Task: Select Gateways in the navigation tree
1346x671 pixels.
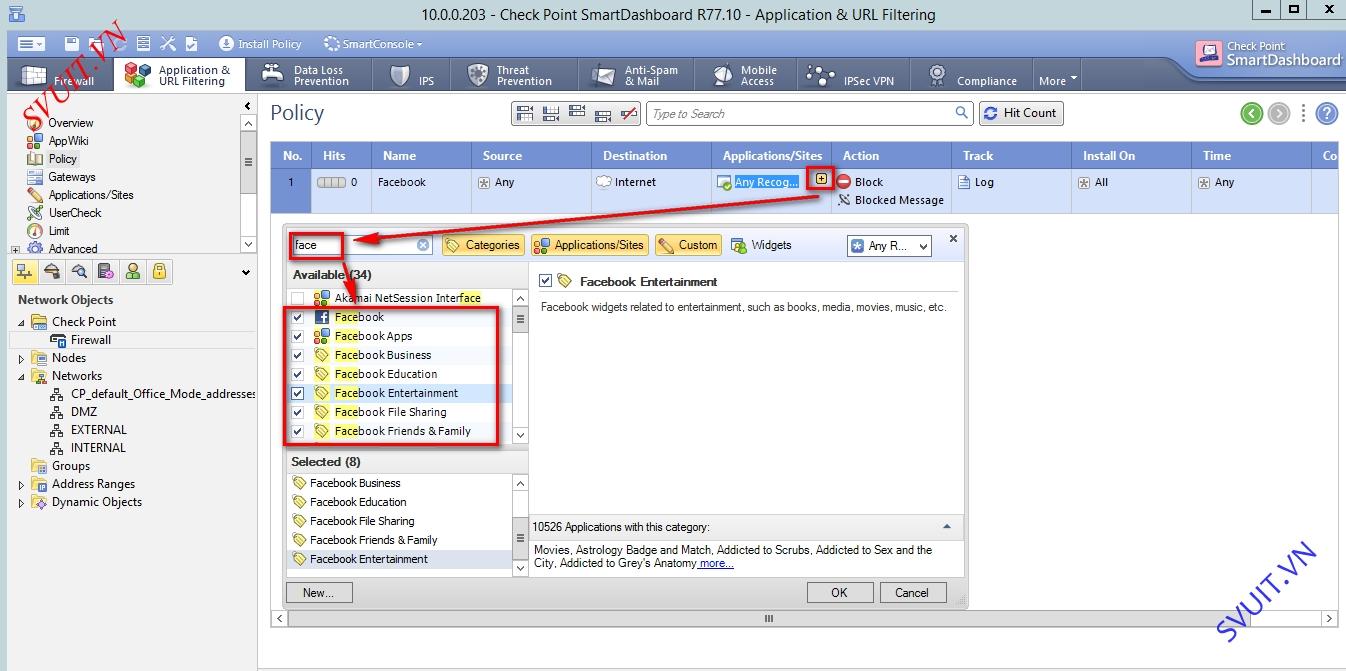Action: pos(72,177)
